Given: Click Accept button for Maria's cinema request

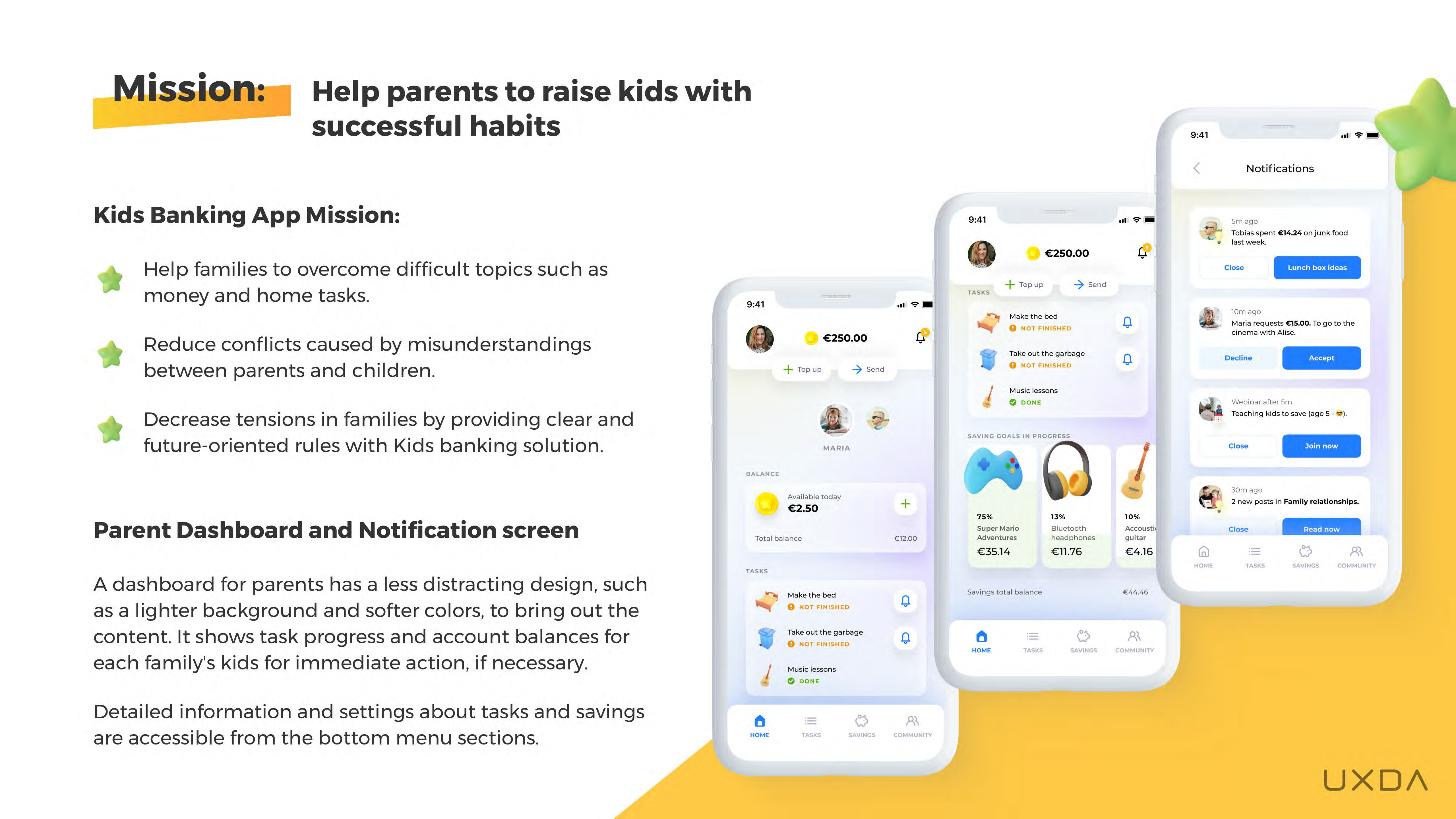Looking at the screenshot, I should click(x=1322, y=357).
